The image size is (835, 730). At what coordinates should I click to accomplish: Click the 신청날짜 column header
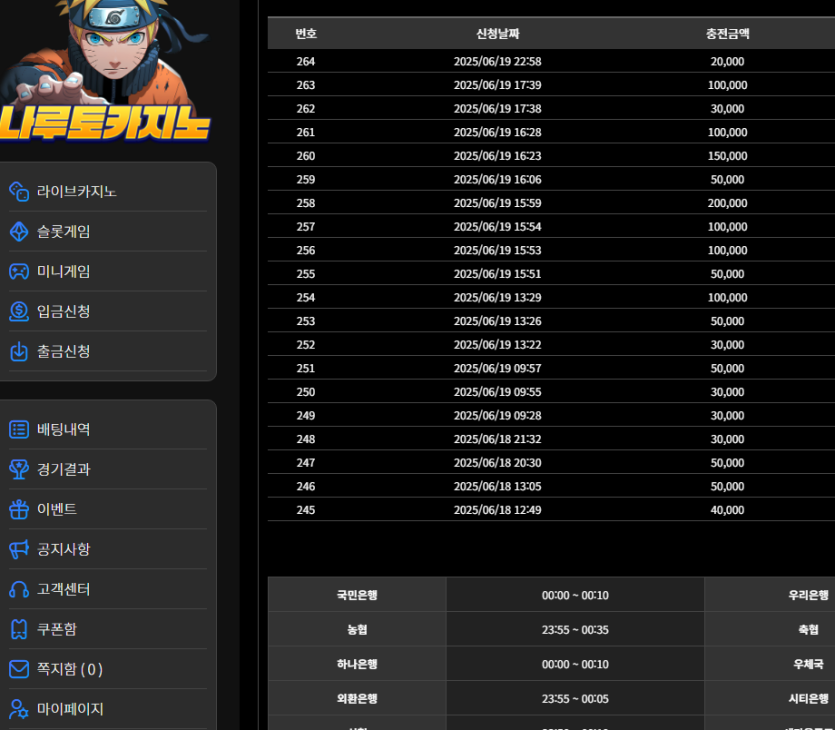(497, 34)
